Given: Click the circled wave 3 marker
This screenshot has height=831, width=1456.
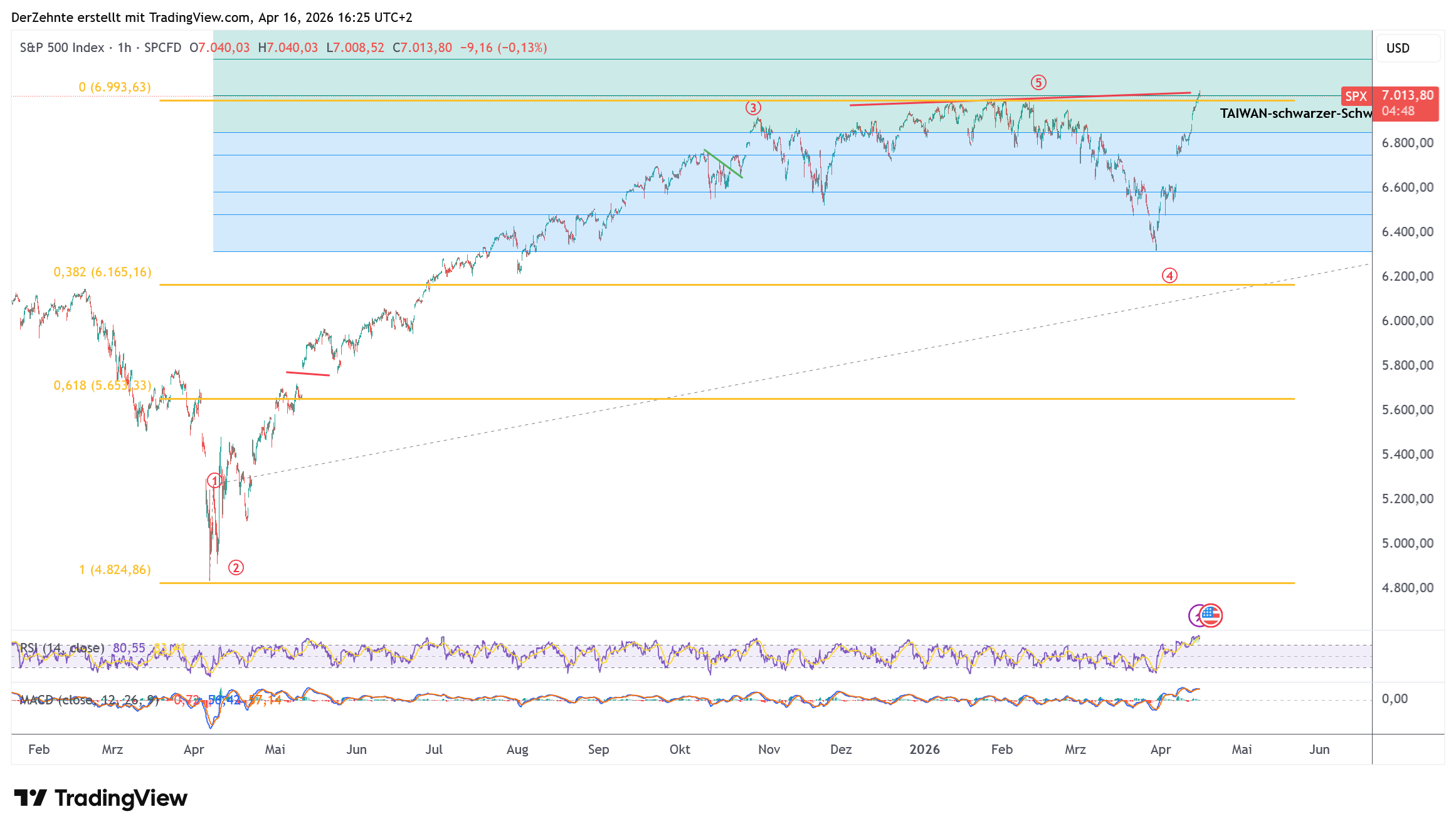Looking at the screenshot, I should [x=753, y=108].
